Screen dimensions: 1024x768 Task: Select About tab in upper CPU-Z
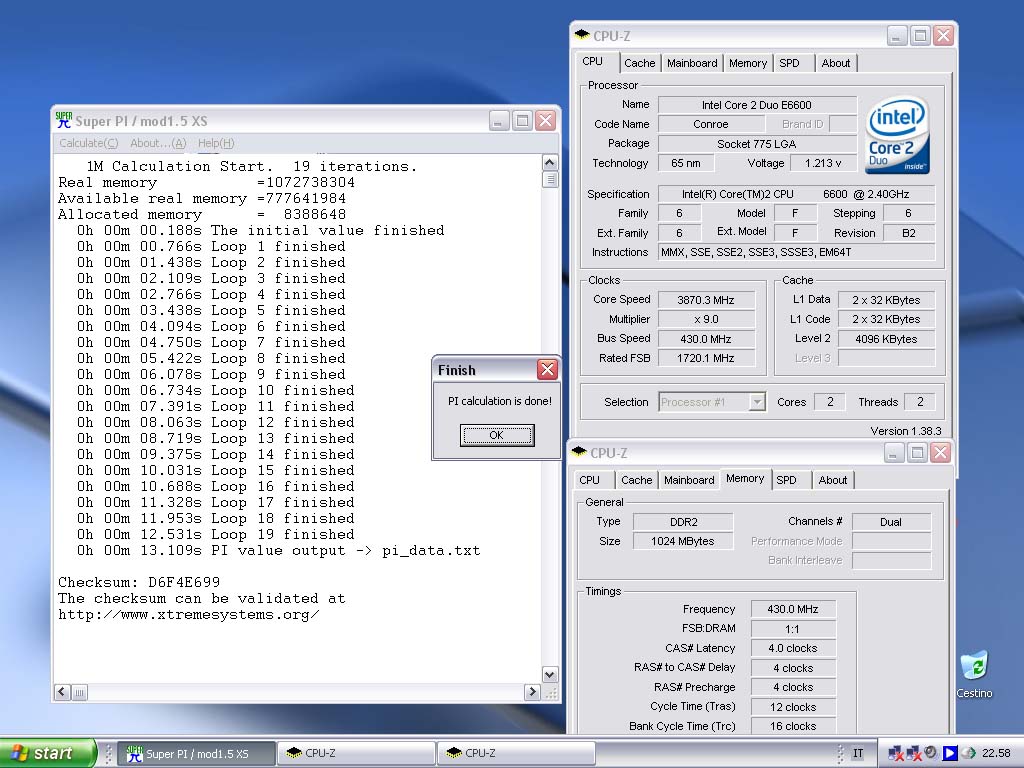coord(836,63)
